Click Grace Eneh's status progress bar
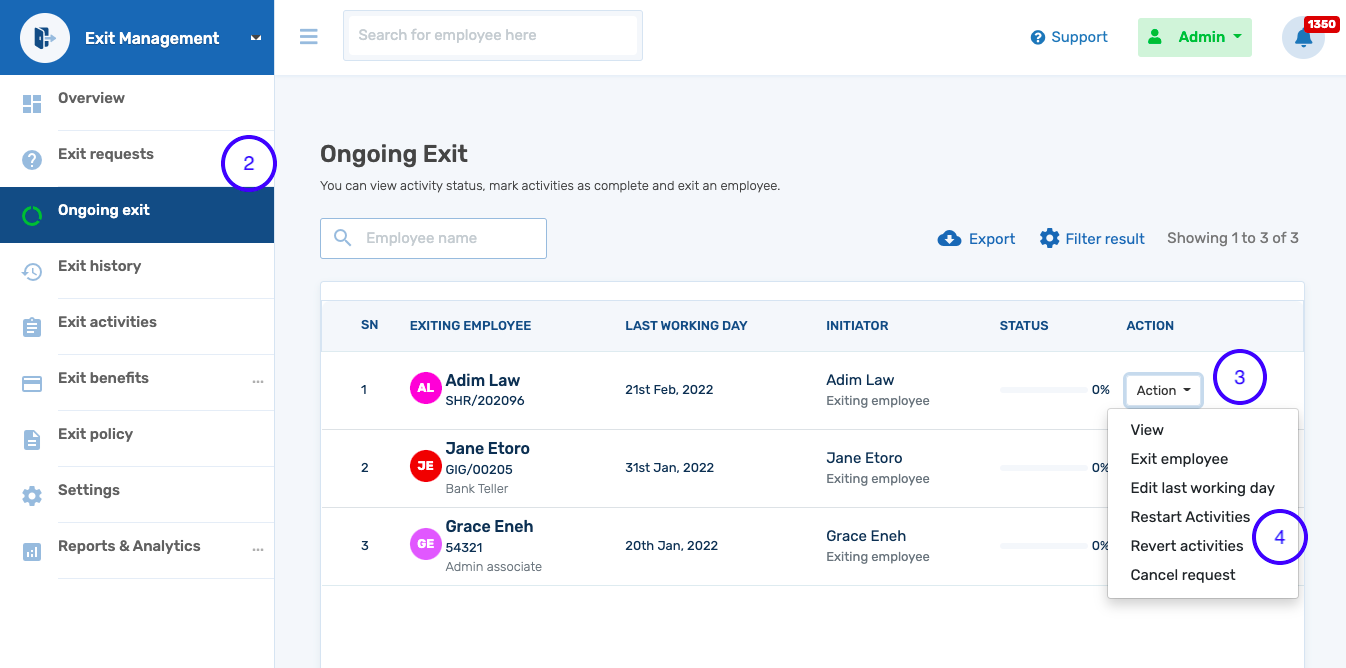 click(1044, 546)
